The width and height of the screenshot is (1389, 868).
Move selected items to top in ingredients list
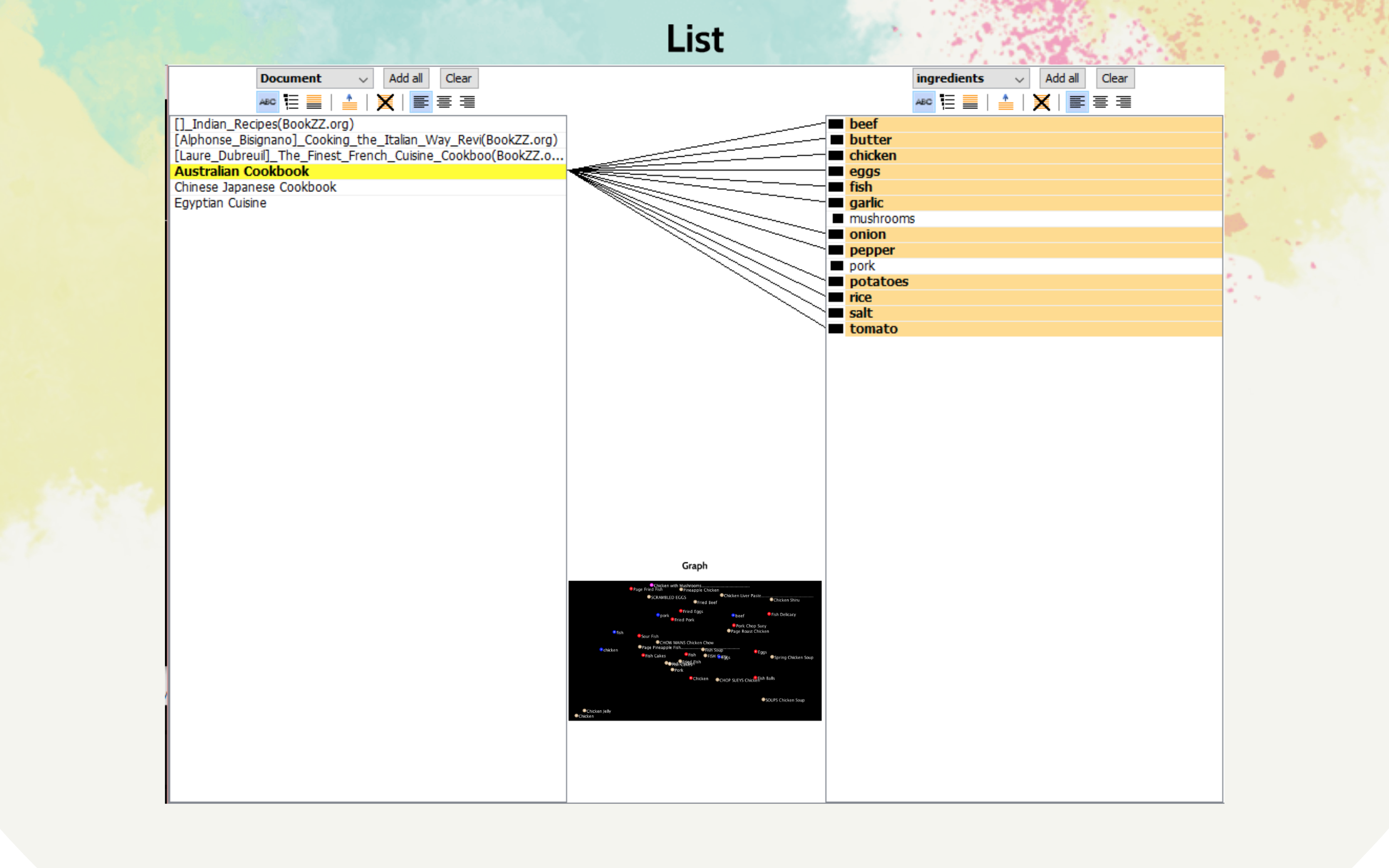tap(1006, 102)
